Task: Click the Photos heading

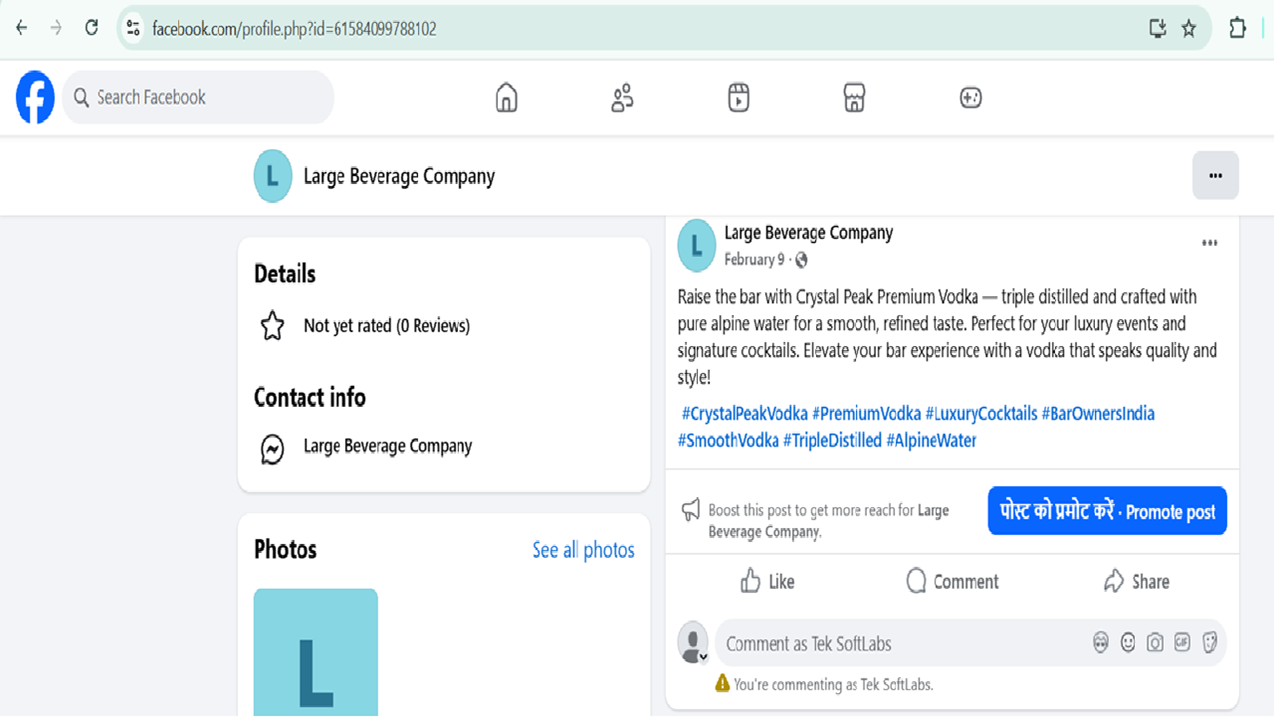Action: coord(285,549)
